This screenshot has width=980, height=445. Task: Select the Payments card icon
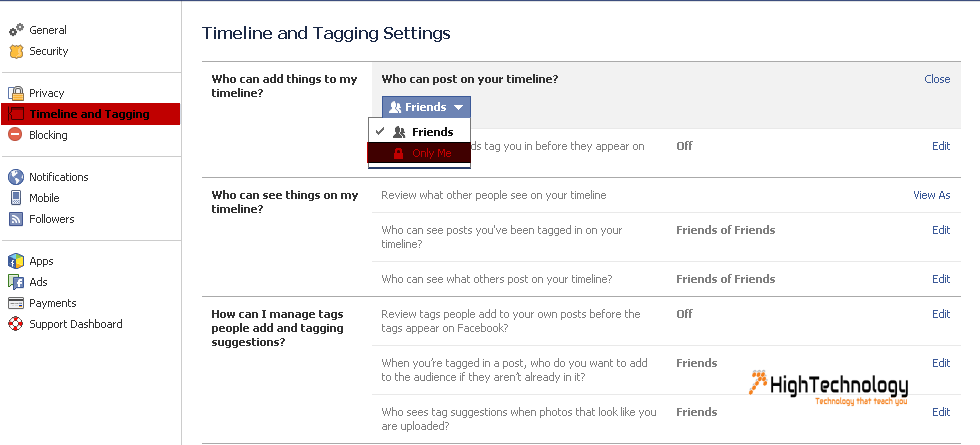coord(16,303)
